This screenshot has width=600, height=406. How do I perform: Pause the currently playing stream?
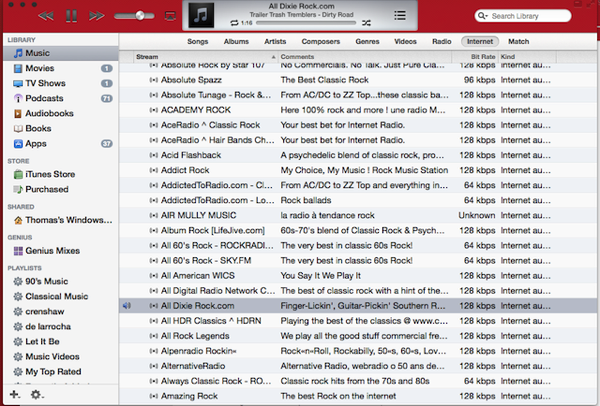tap(71, 17)
